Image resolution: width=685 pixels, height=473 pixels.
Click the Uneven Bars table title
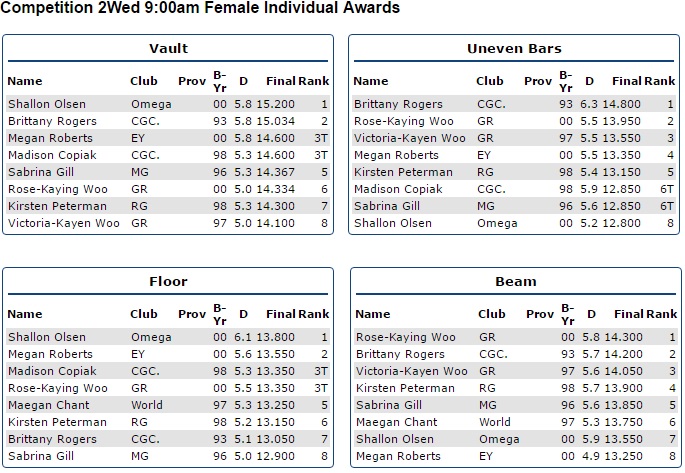pos(514,48)
